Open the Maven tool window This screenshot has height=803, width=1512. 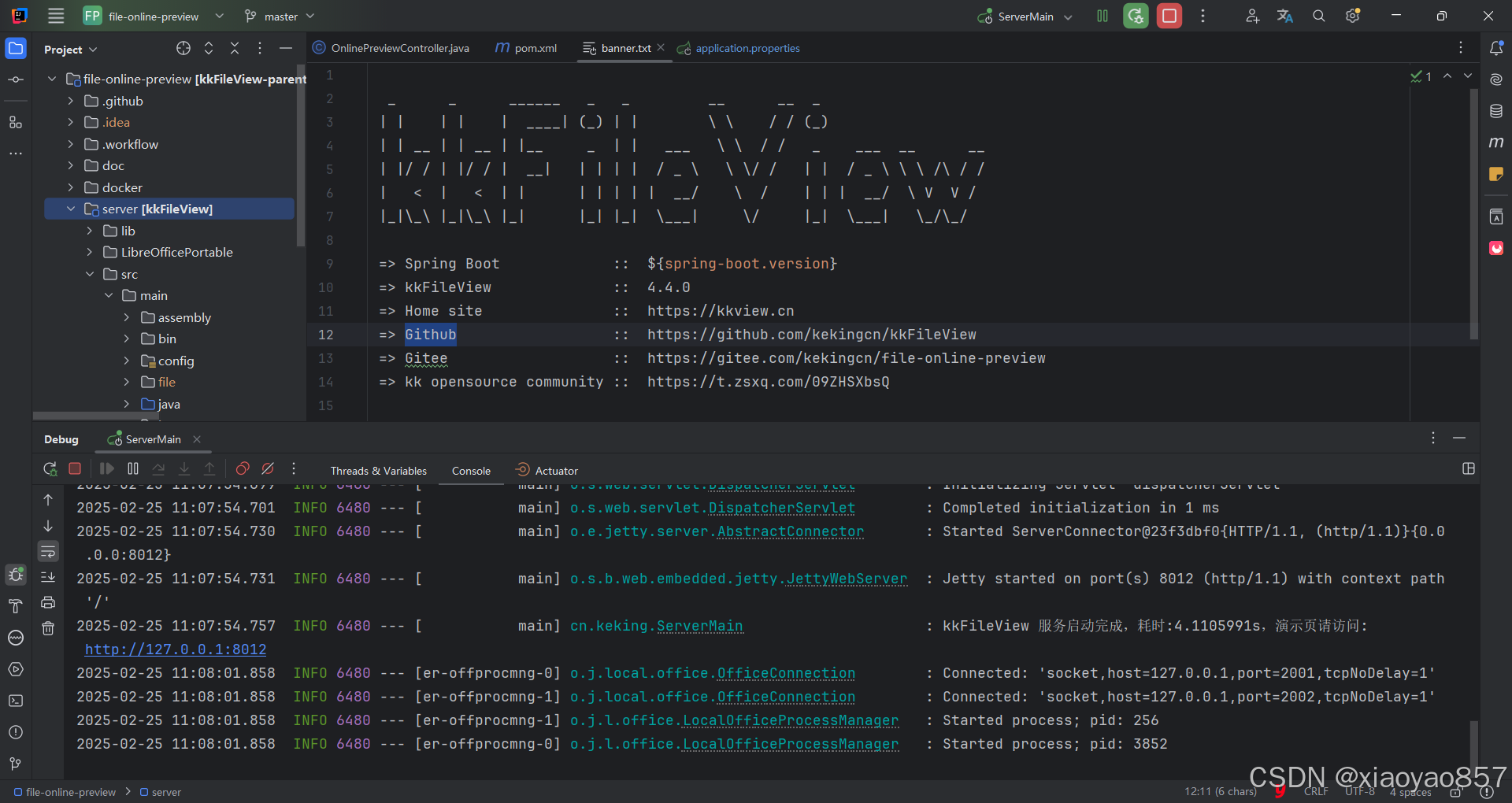pyautogui.click(x=1496, y=142)
